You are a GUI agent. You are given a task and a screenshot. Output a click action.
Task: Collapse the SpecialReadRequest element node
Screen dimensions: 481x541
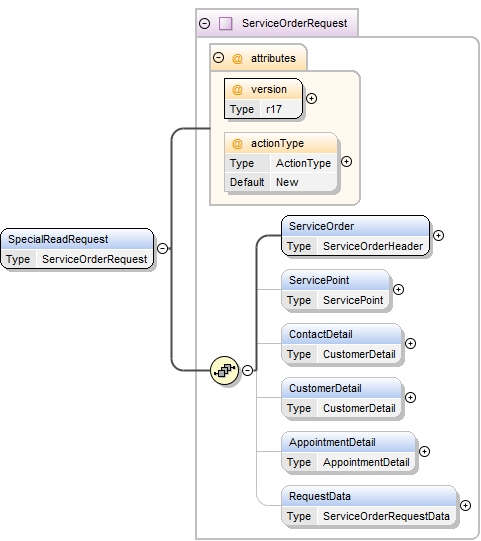coord(163,248)
